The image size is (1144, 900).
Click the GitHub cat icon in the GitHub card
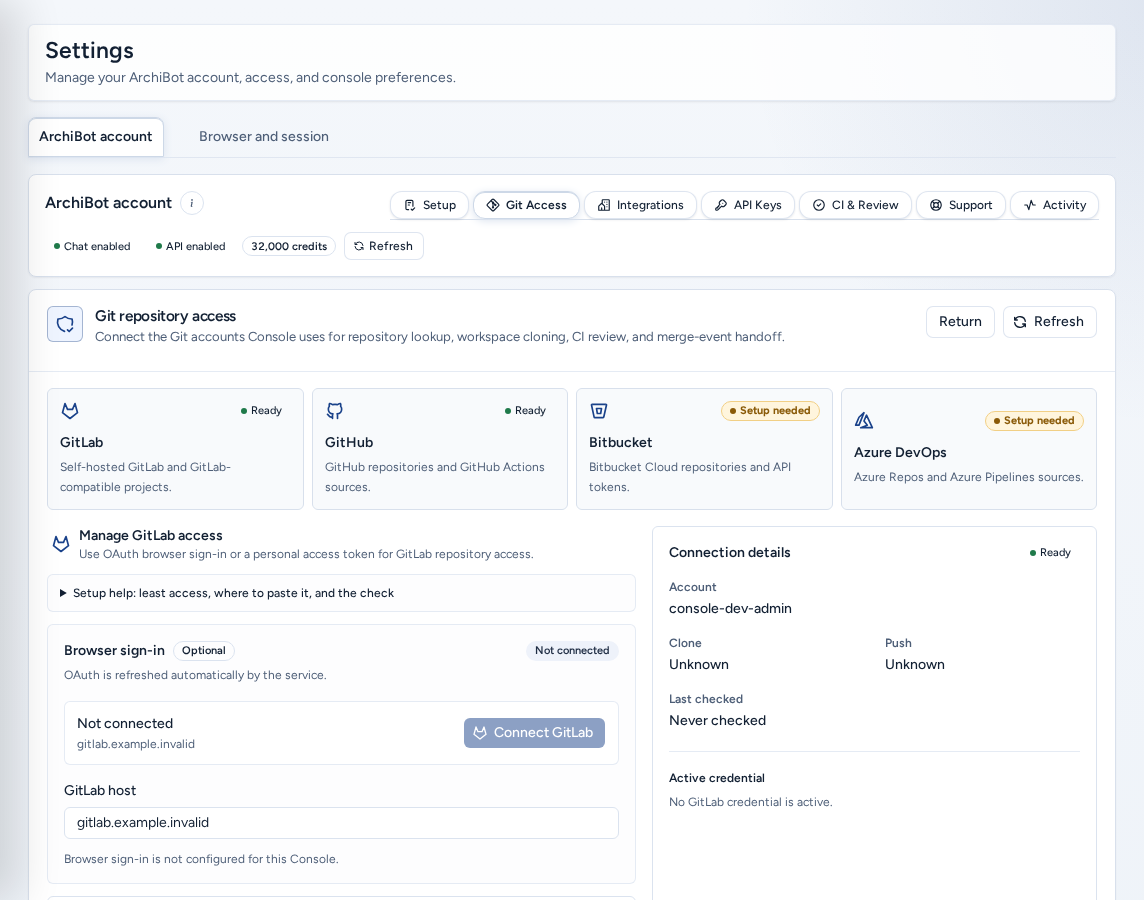[334, 411]
